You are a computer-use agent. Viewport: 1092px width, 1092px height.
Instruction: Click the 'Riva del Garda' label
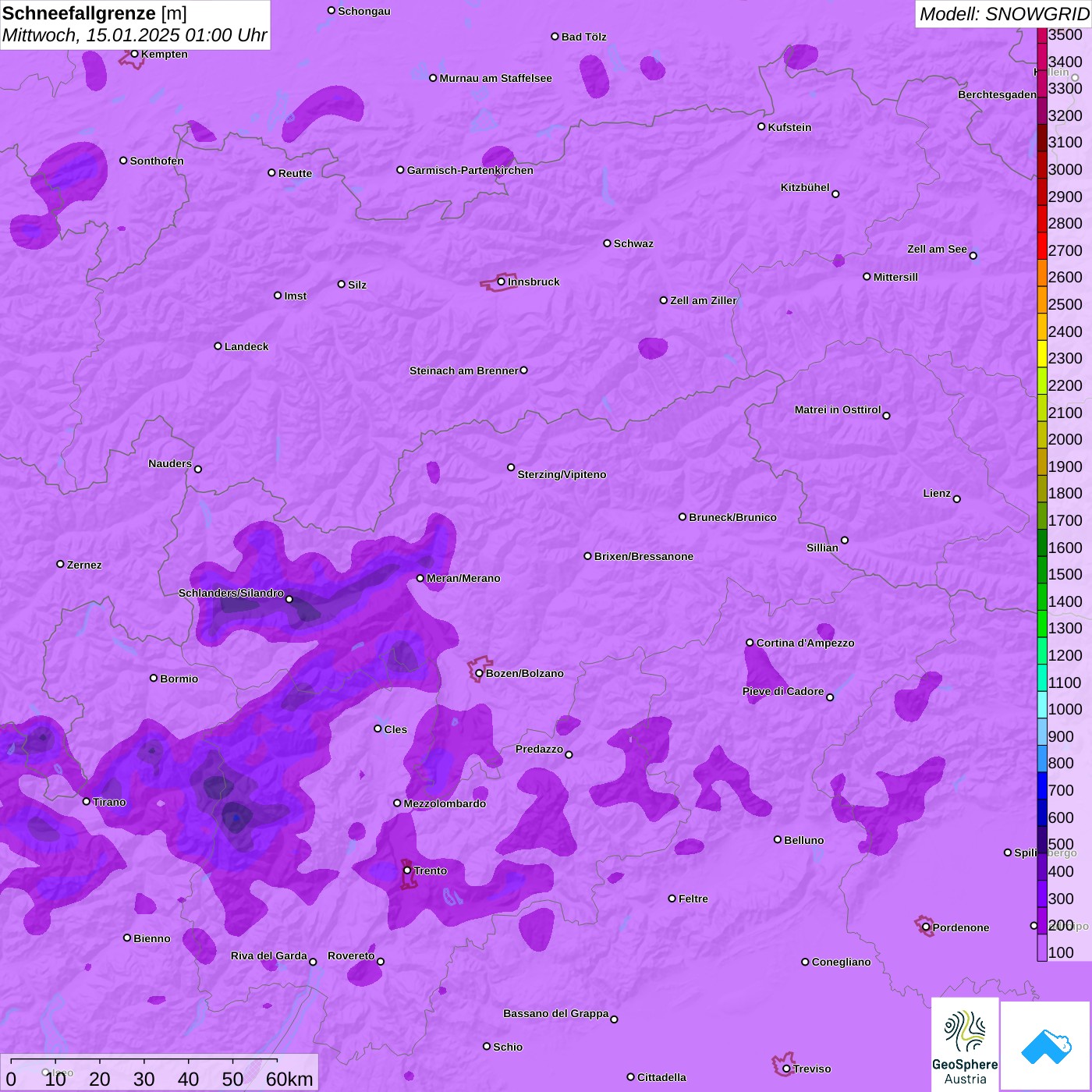(x=269, y=955)
